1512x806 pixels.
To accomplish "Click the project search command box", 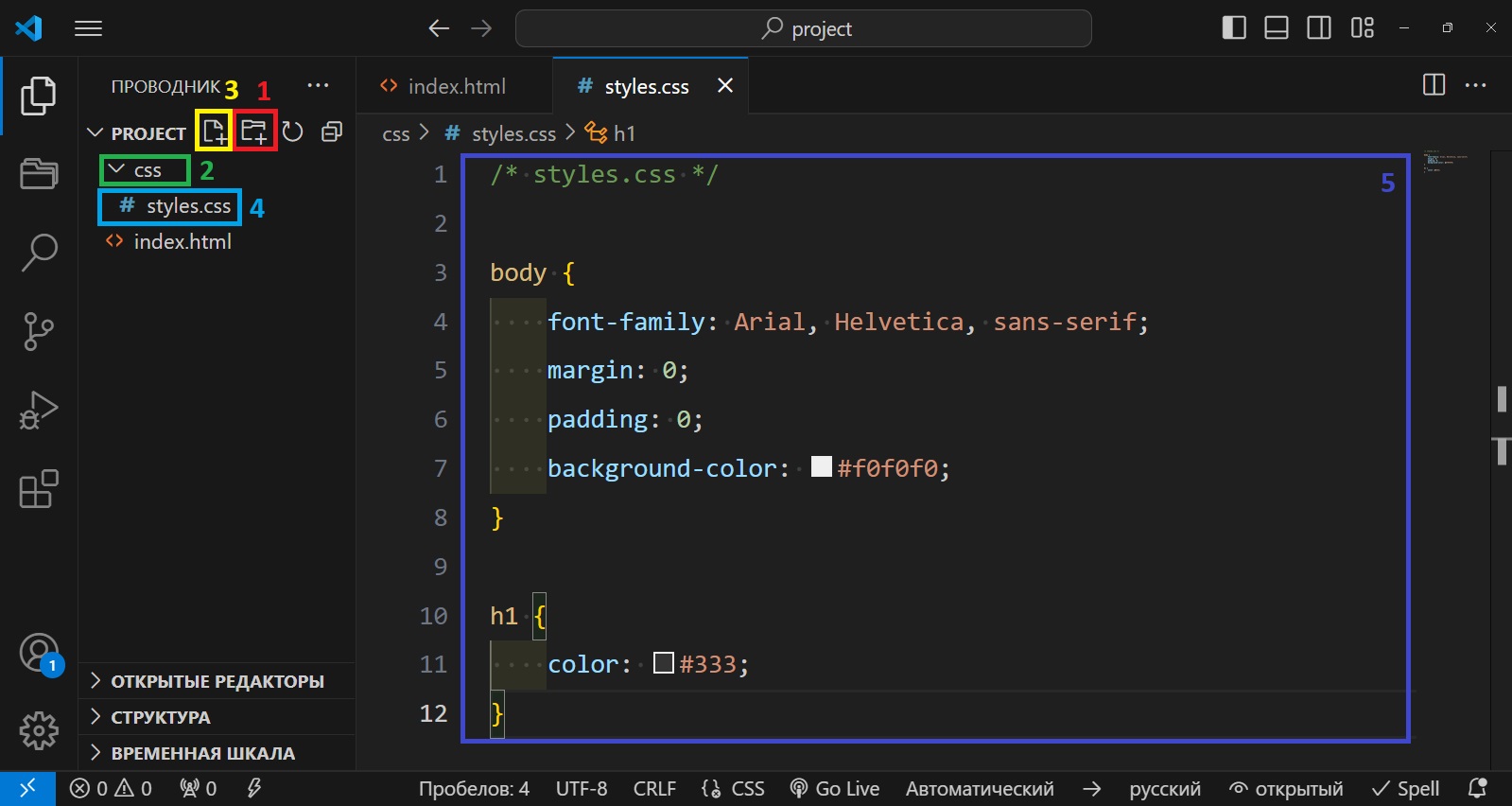I will pyautogui.click(x=804, y=28).
